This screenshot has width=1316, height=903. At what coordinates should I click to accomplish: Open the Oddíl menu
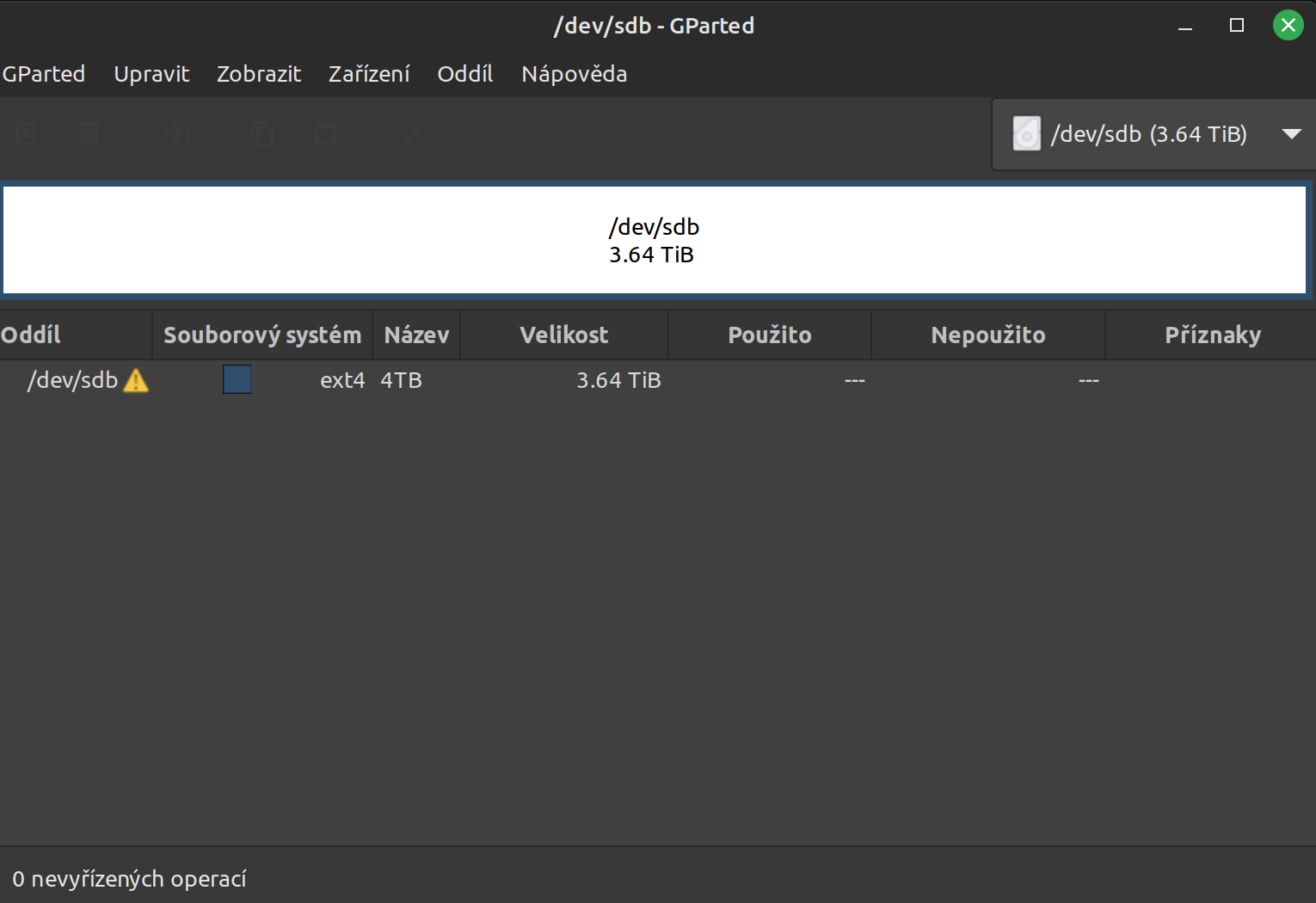tap(465, 74)
